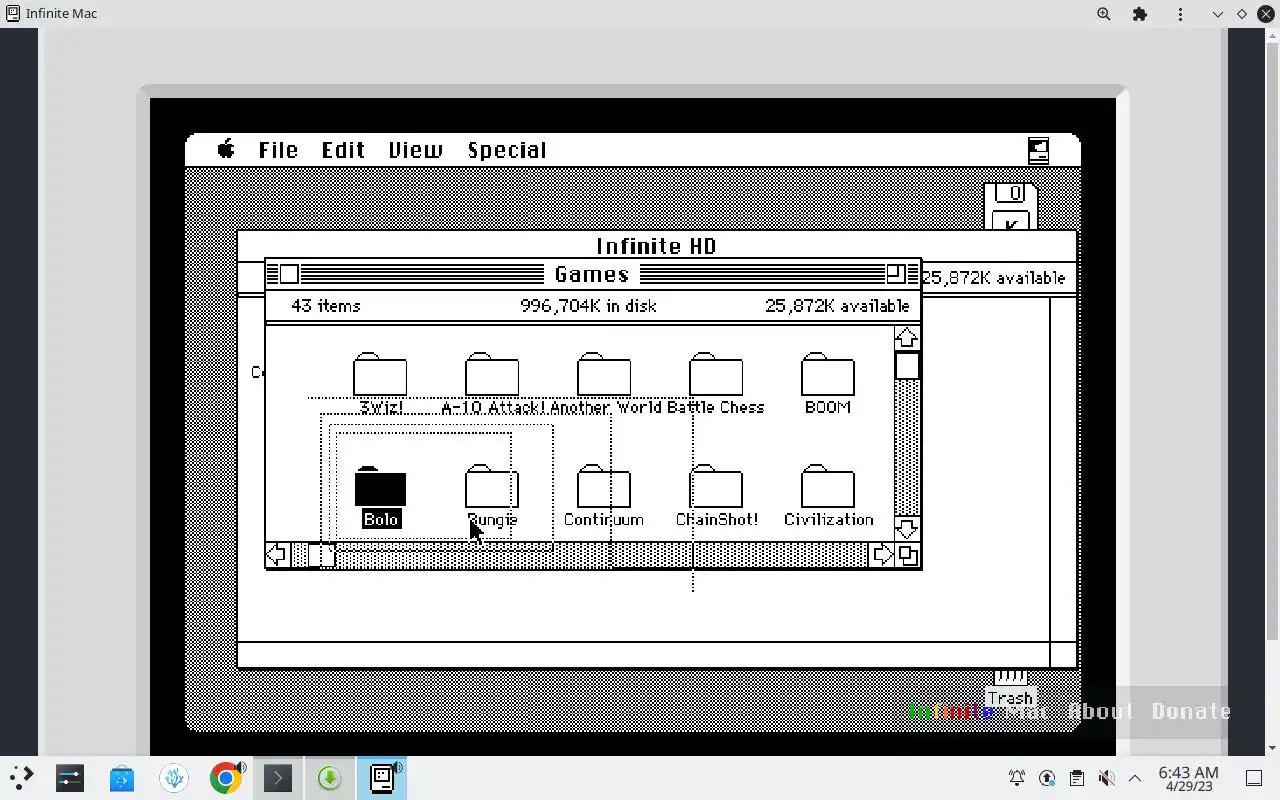Select the Bungie folder
Viewport: 1280px width, 800px height.
point(492,497)
